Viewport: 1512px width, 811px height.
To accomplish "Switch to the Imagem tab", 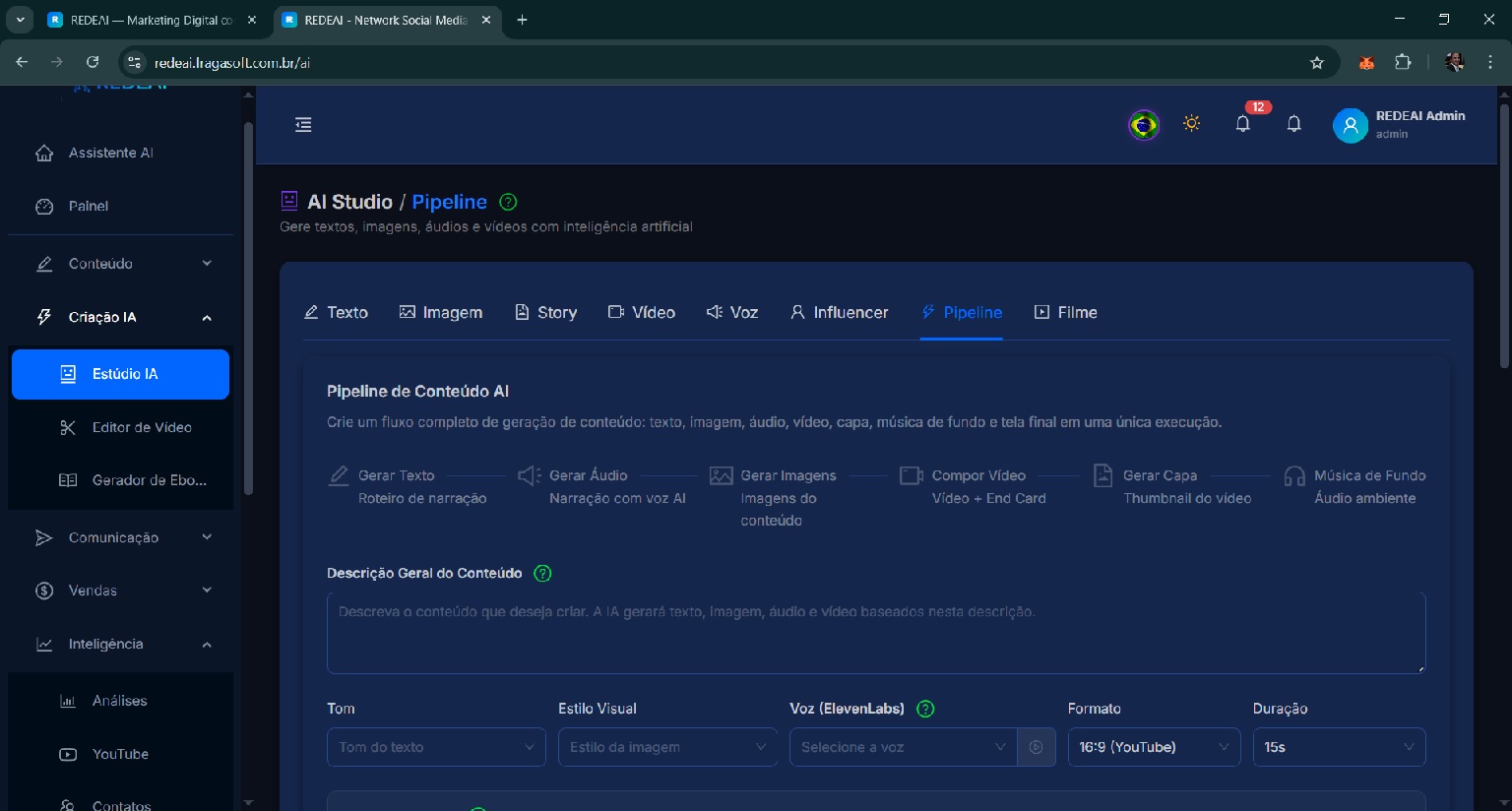I will [x=441, y=312].
